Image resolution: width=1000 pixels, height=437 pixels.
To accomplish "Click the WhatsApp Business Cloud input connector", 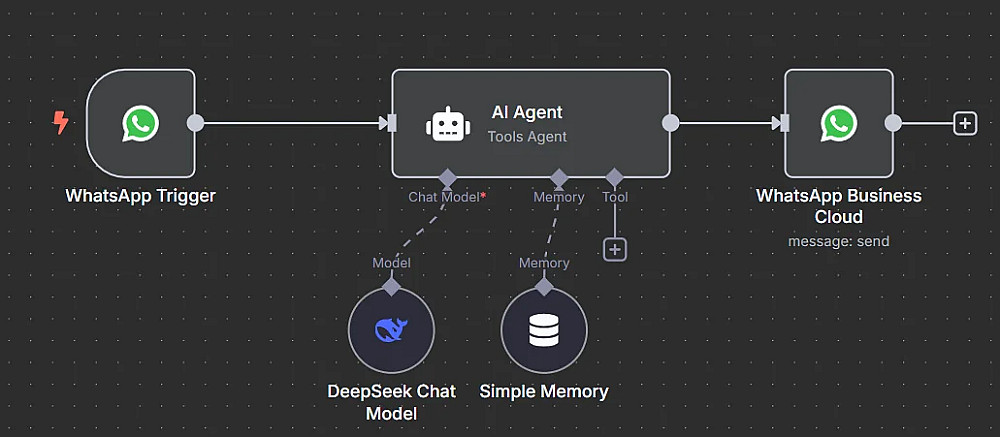I will (x=785, y=123).
